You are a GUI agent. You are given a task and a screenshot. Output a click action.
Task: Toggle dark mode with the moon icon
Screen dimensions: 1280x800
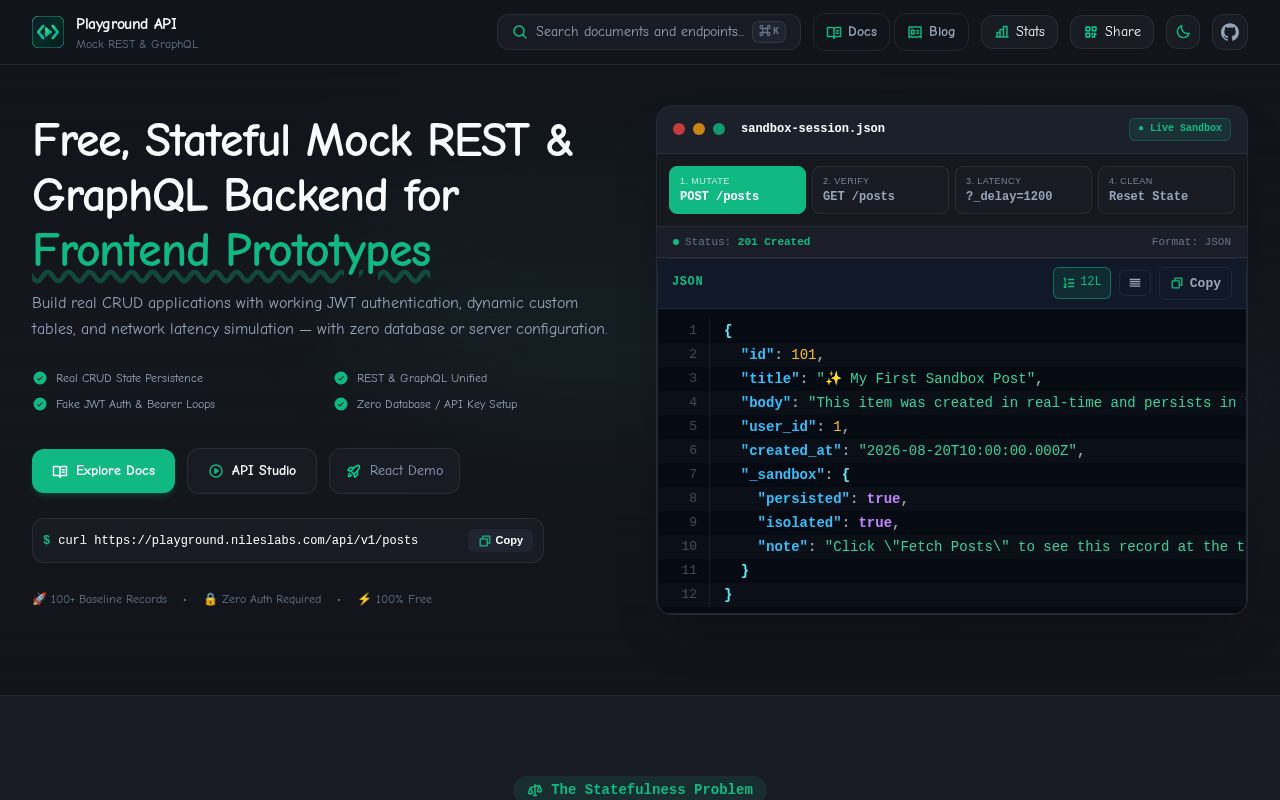tap(1183, 32)
